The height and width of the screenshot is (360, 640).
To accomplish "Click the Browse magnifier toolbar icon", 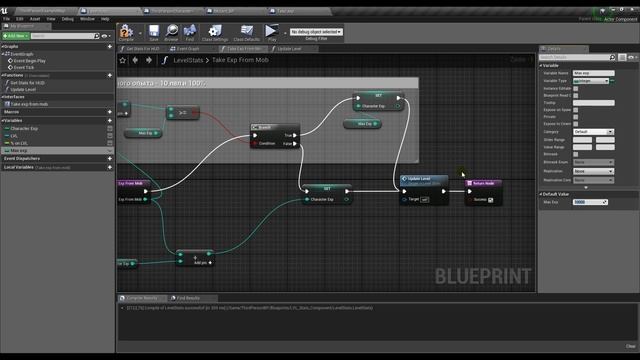I will pyautogui.click(x=171, y=31).
